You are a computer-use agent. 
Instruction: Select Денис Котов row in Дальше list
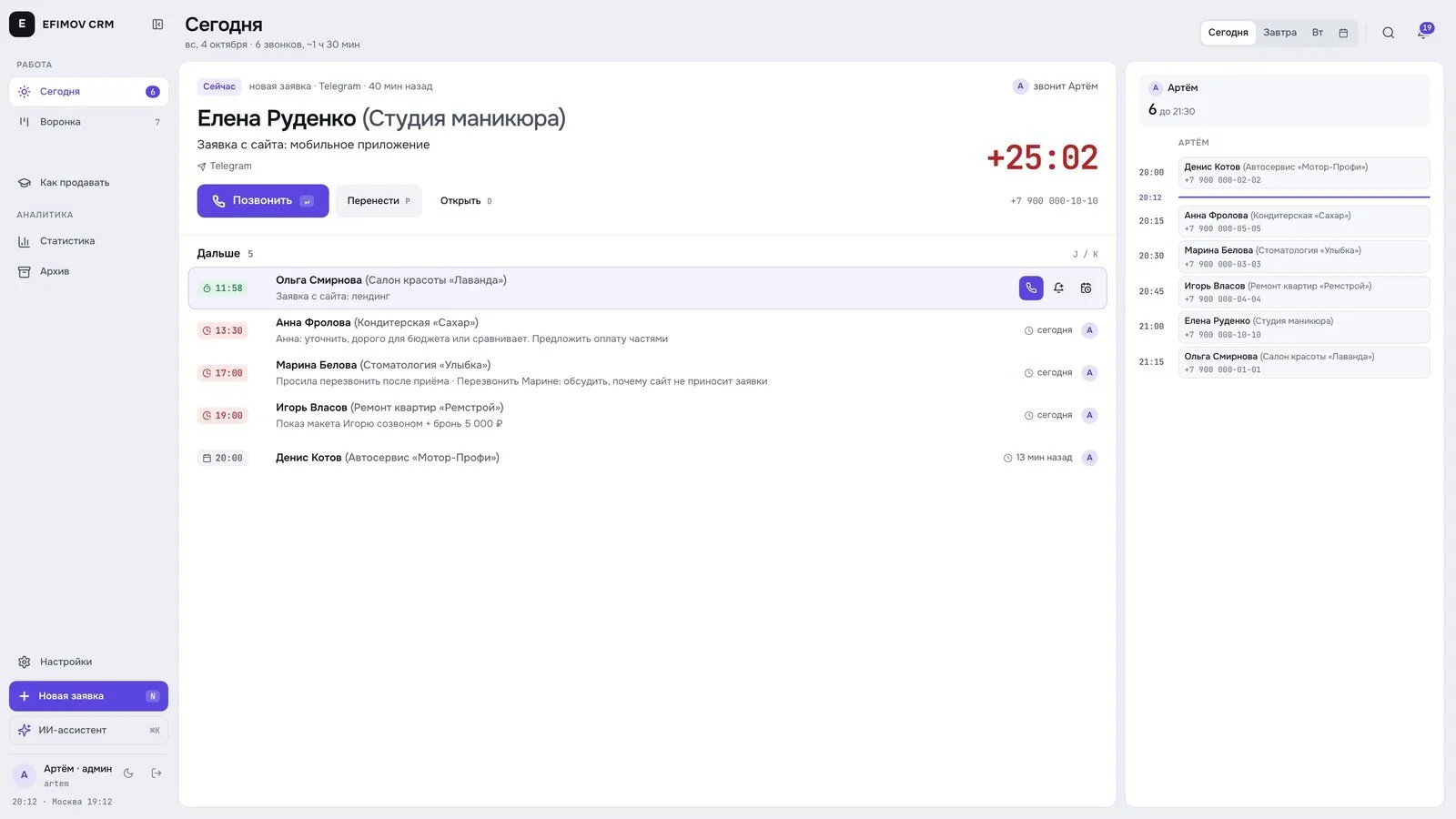[x=647, y=458]
